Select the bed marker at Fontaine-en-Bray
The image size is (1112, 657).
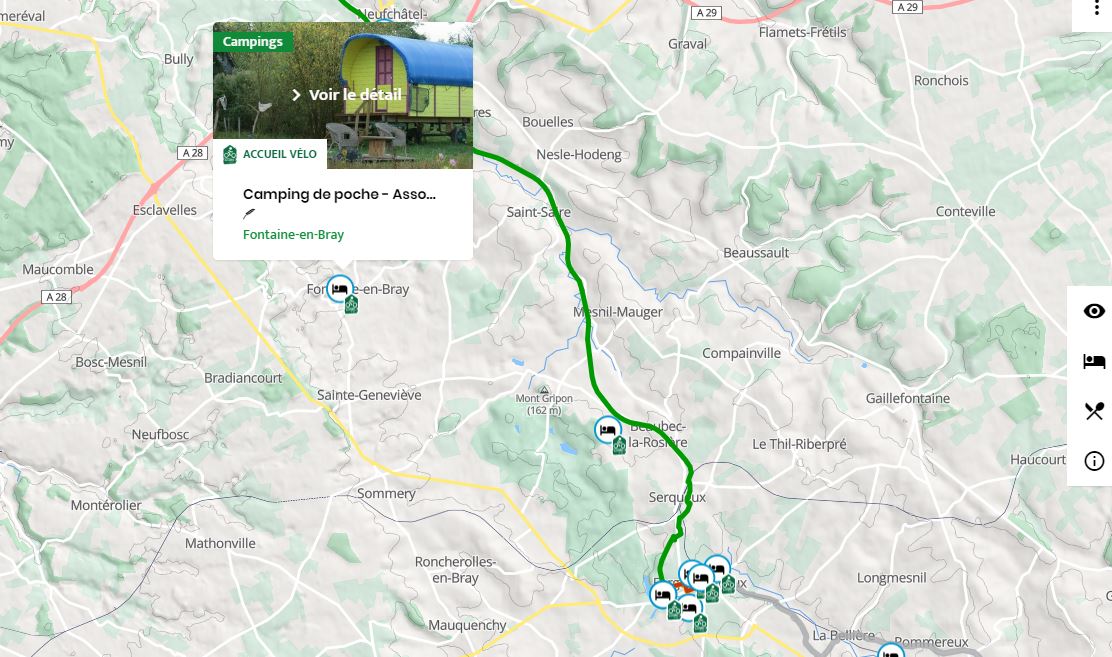tap(340, 289)
